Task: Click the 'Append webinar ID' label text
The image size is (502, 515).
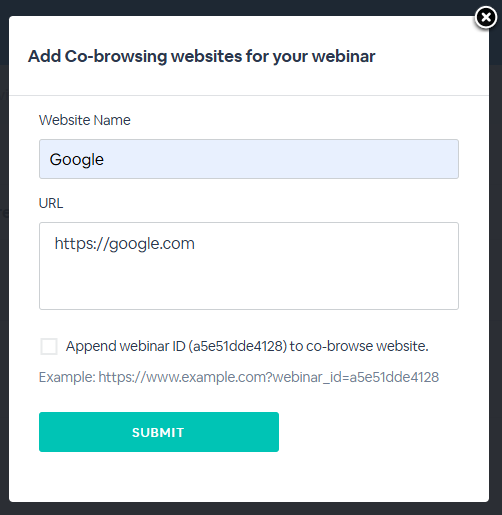Action: click(247, 346)
